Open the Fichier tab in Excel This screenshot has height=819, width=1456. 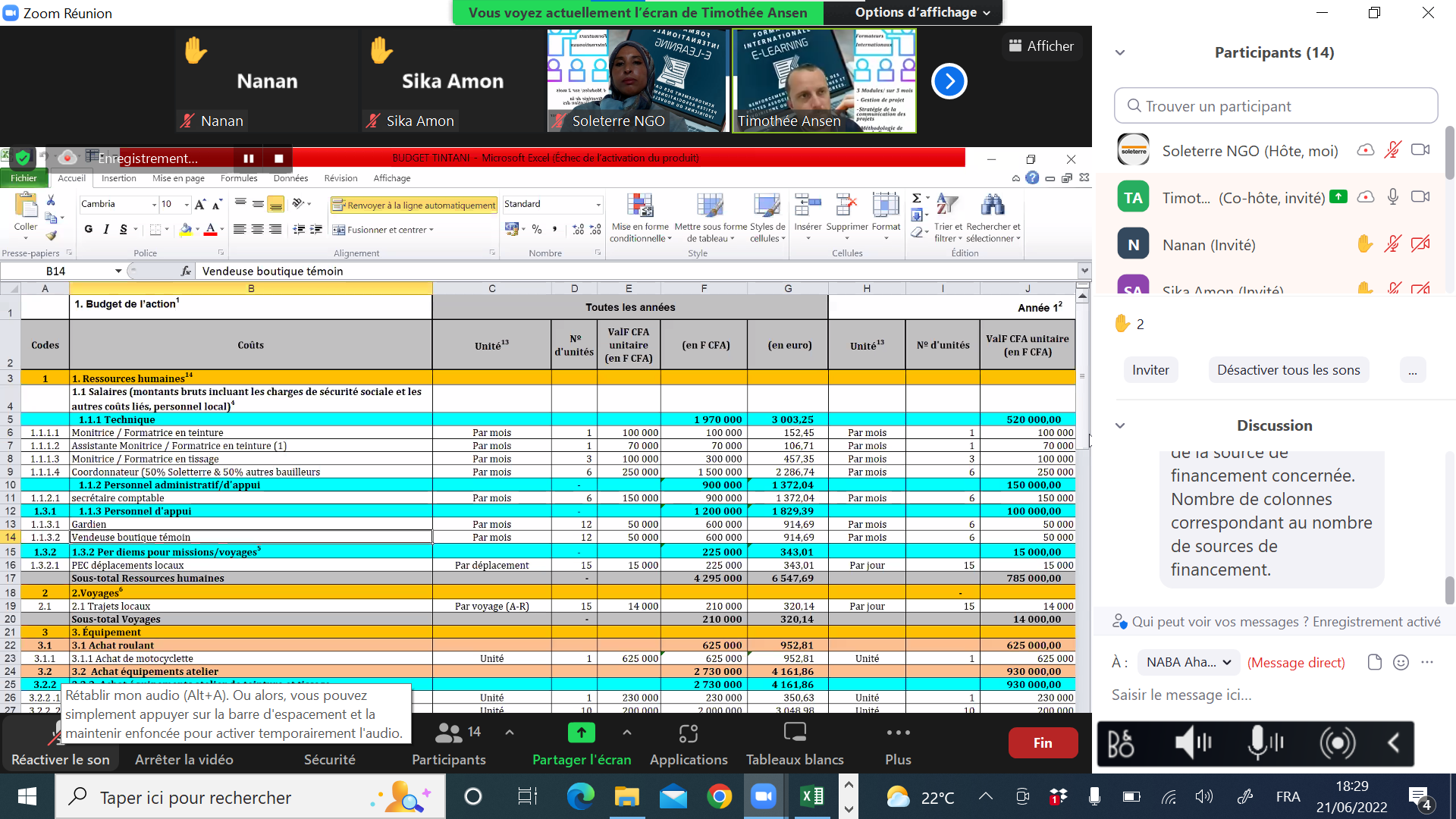24,177
